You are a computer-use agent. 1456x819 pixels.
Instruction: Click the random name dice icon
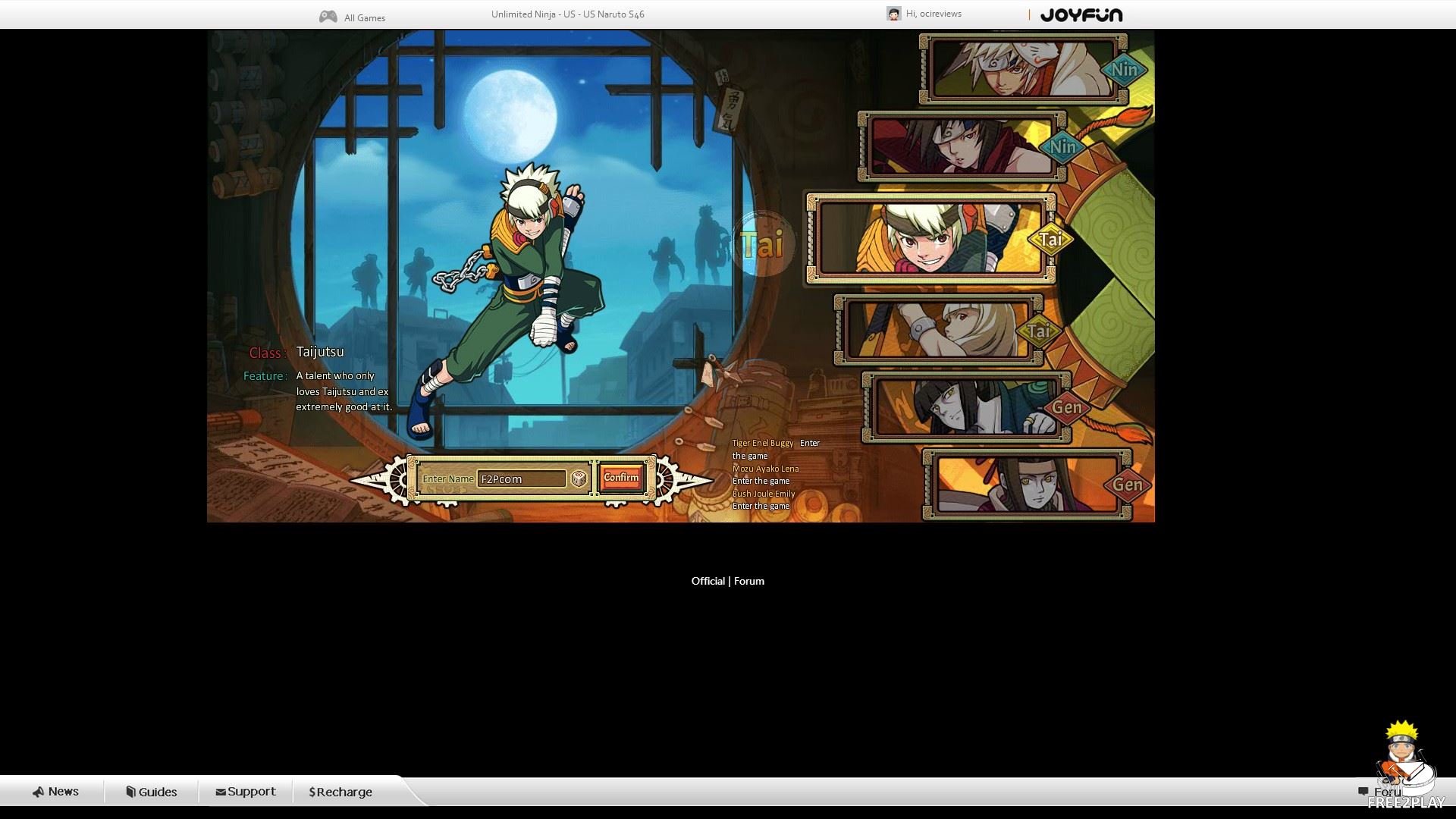click(x=579, y=479)
